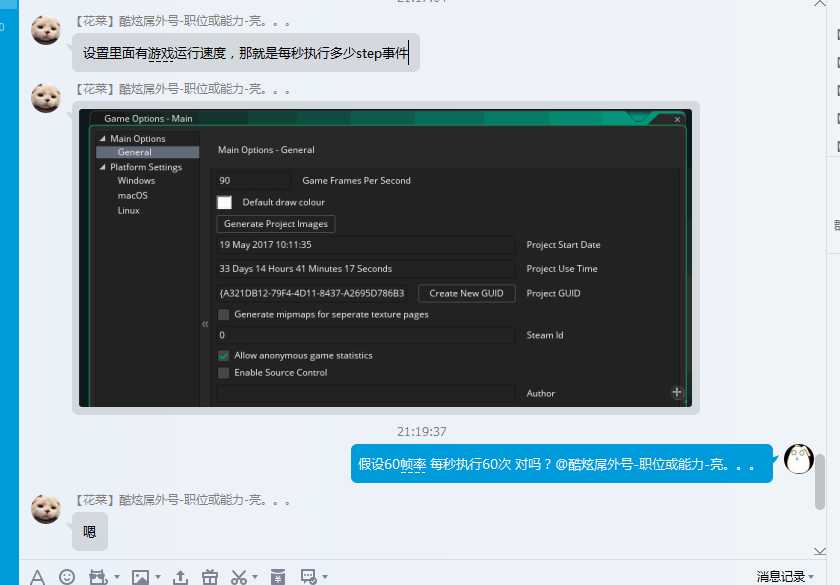Open 消息记录 message history
The image size is (840, 585).
(781, 576)
